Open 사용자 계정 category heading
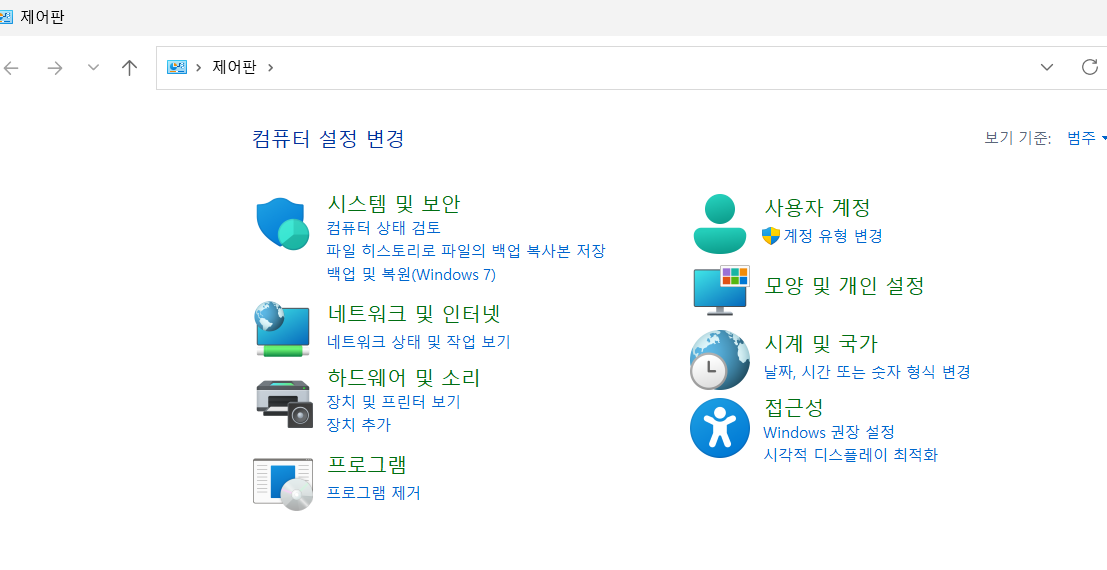 pos(818,207)
